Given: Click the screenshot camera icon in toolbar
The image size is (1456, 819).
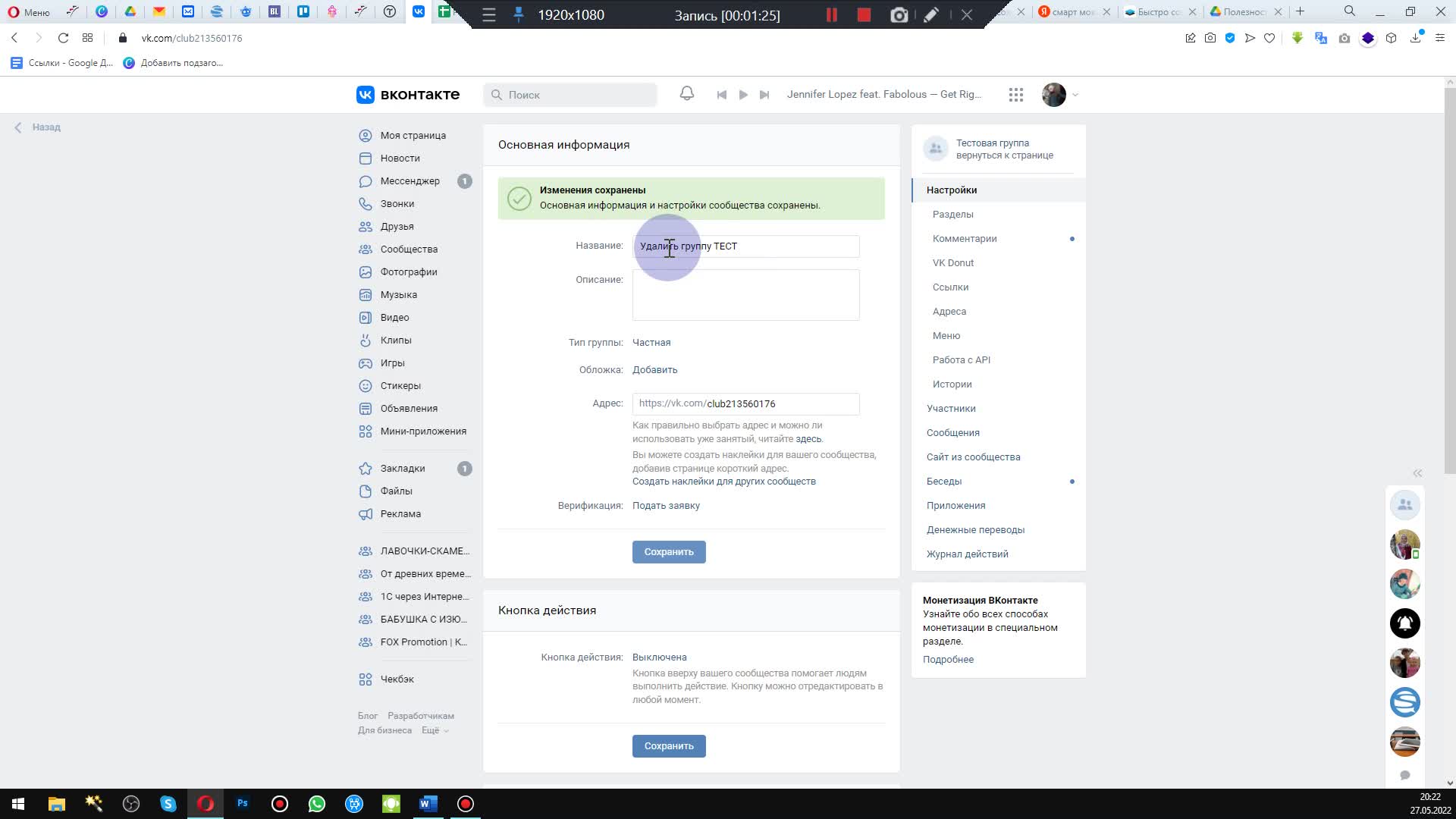Looking at the screenshot, I should pos(899,15).
